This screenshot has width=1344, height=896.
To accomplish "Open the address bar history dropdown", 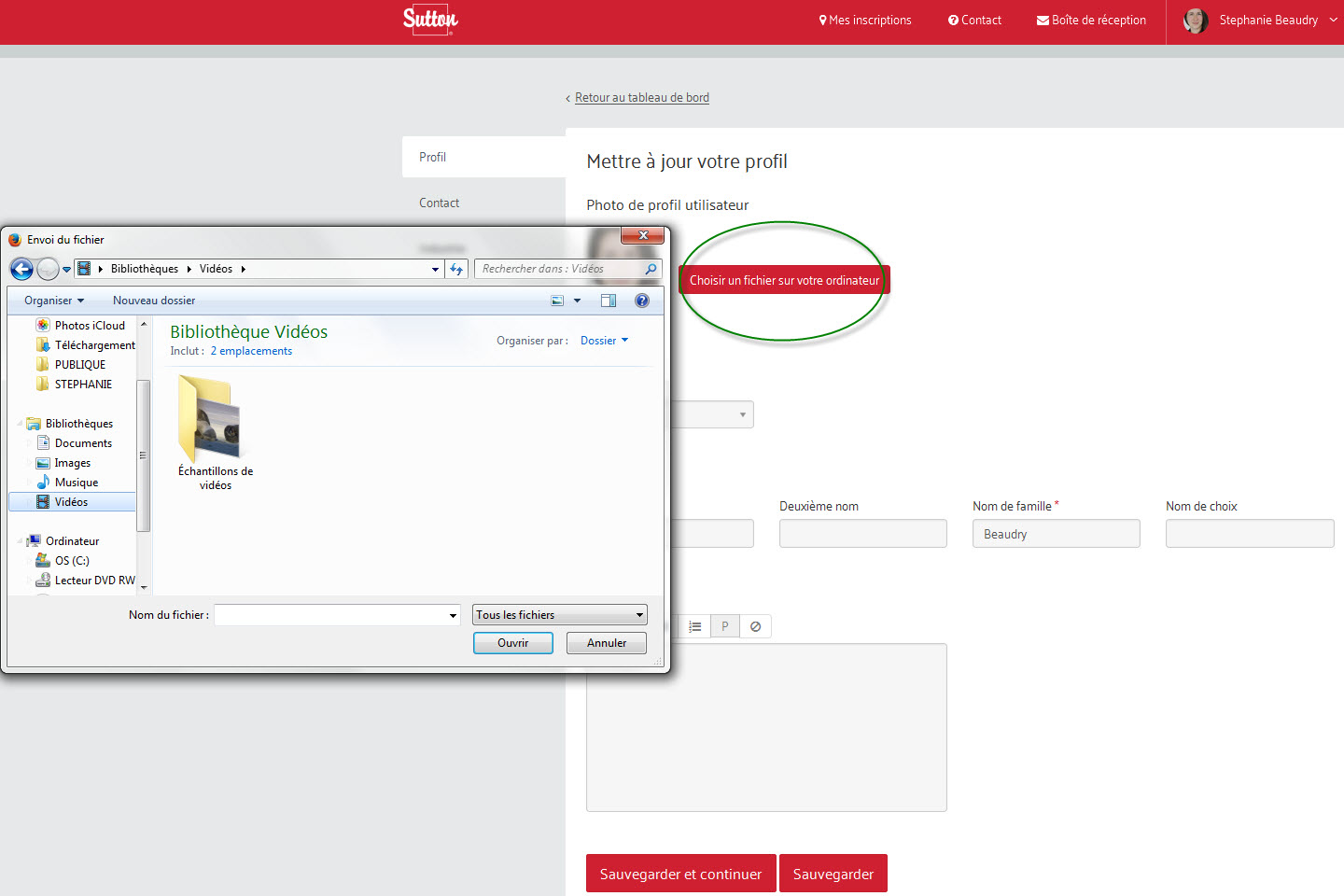I will (x=435, y=269).
